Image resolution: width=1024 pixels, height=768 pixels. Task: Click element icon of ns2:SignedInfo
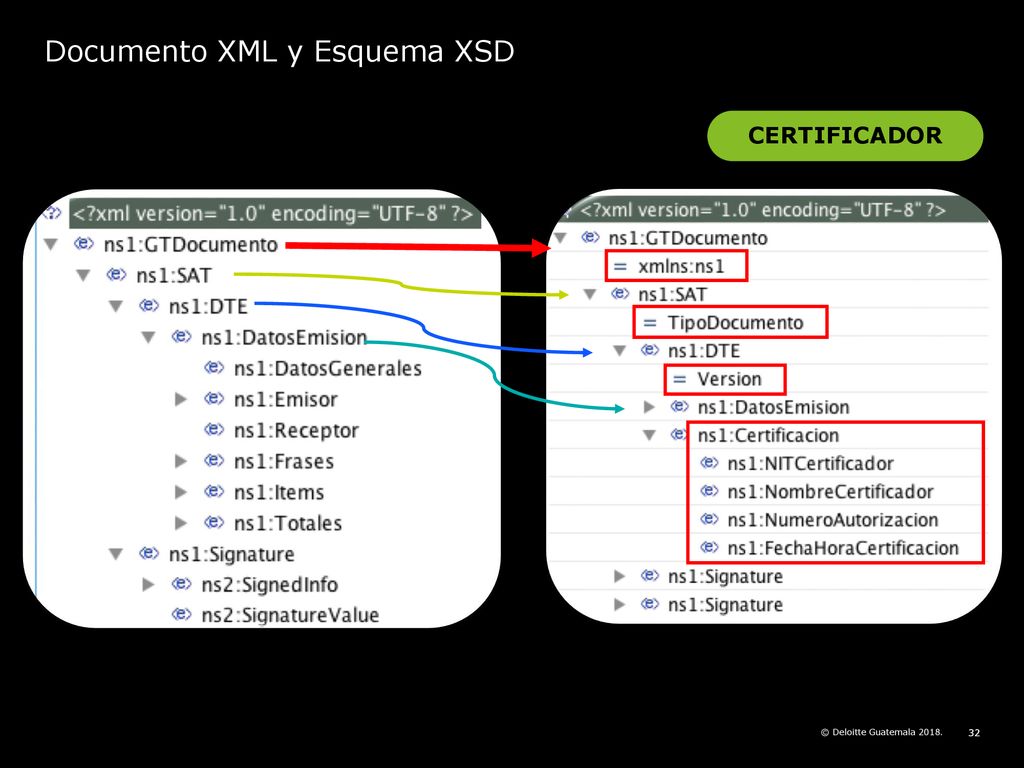click(182, 583)
